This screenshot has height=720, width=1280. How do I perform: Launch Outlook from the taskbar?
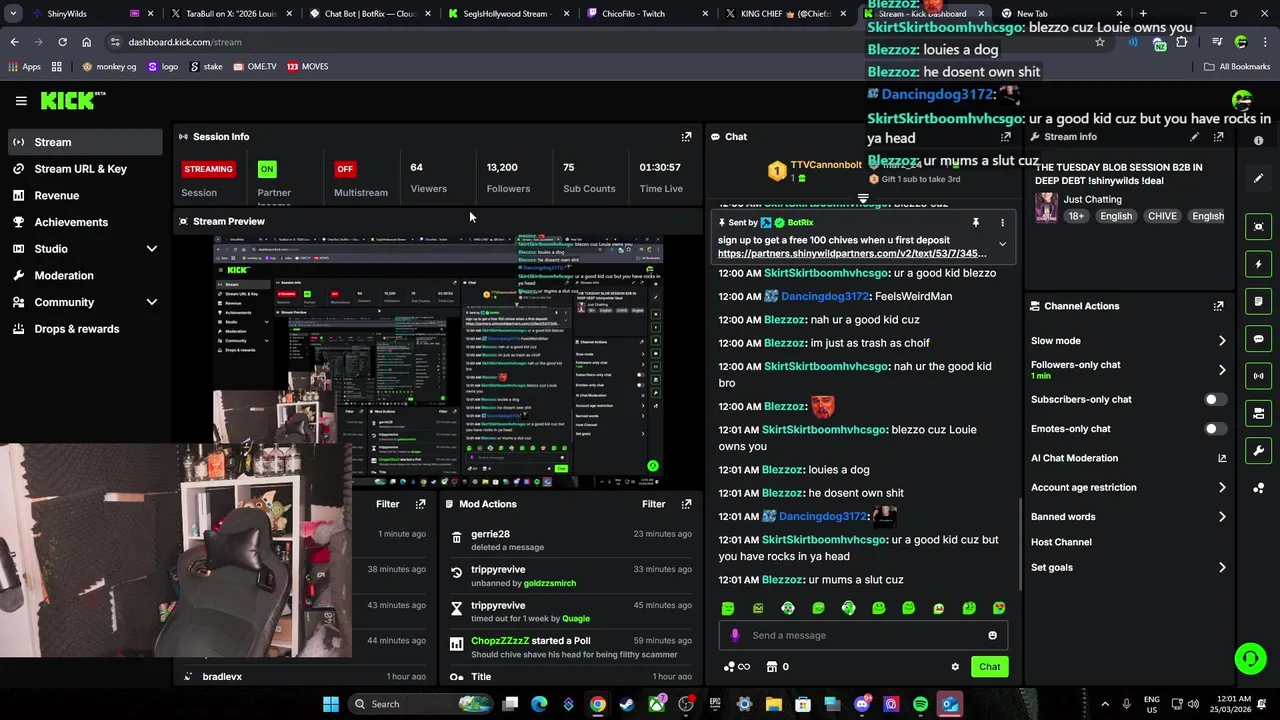tap(949, 704)
